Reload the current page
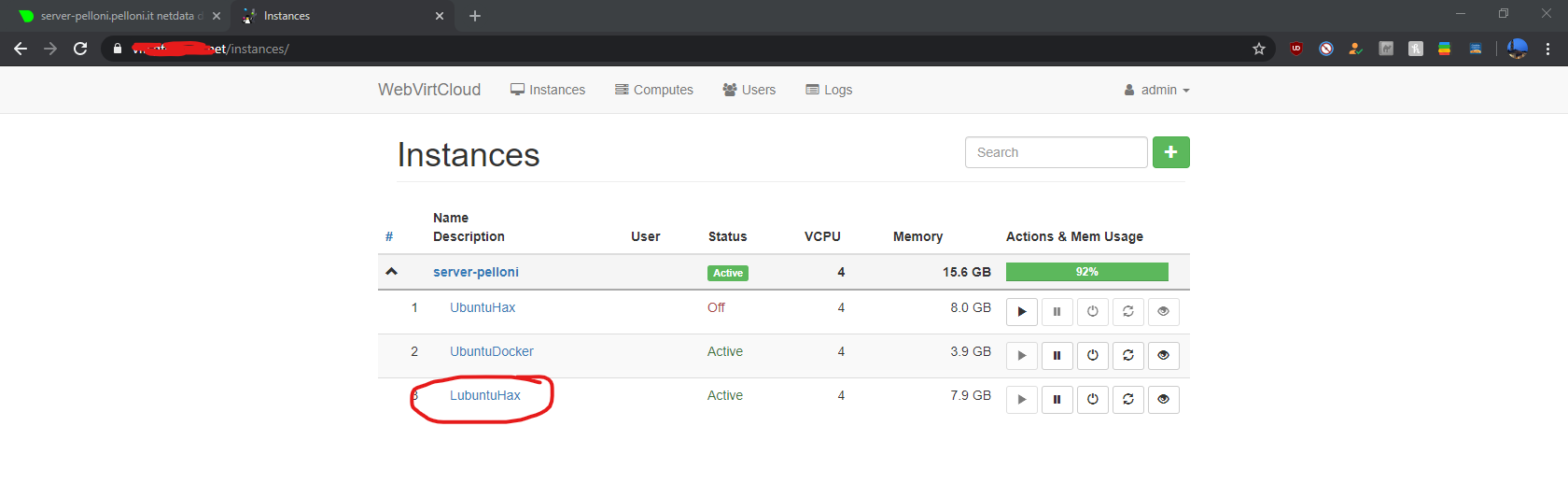 [80, 49]
